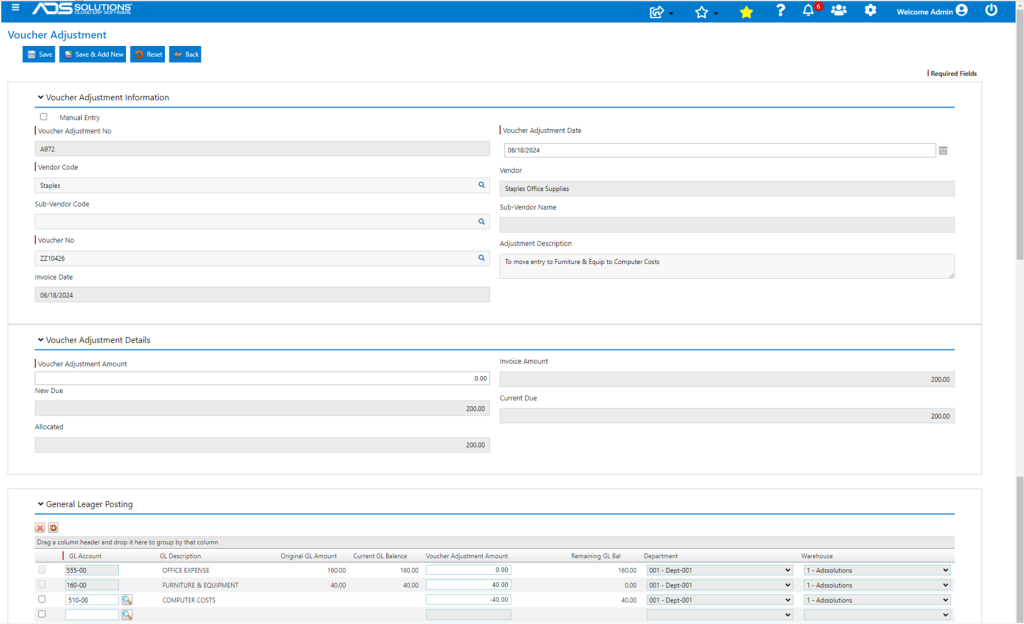
Task: Check the 160-00 row checkbox
Action: [42, 585]
